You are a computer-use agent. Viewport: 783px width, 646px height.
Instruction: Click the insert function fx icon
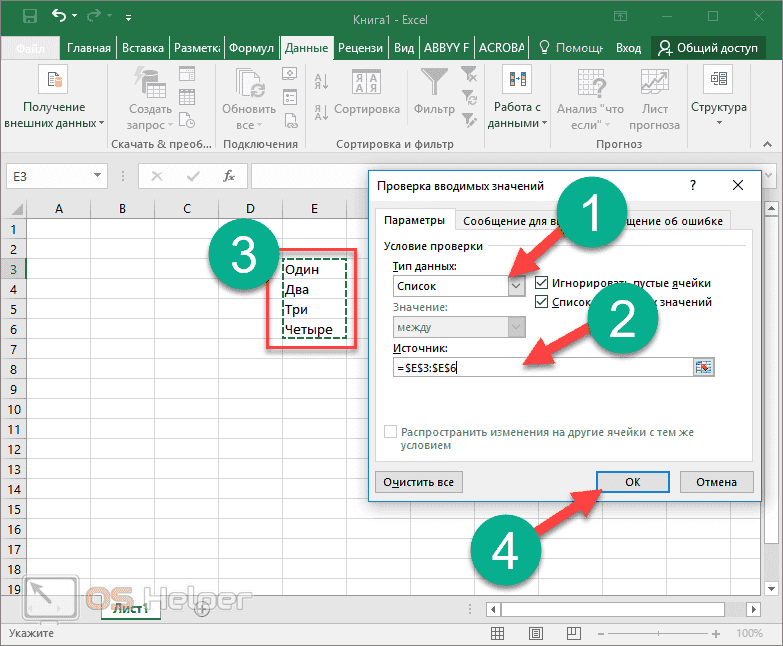229,176
